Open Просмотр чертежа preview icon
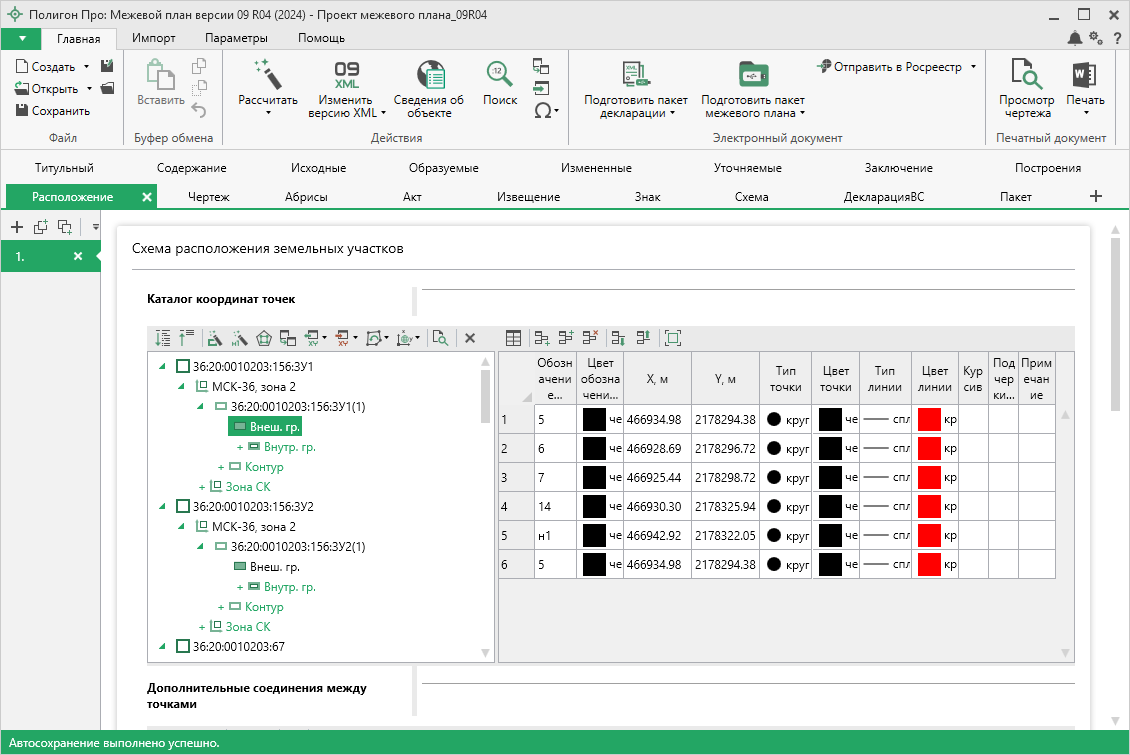The width and height of the screenshot is (1130, 755). 1026,75
